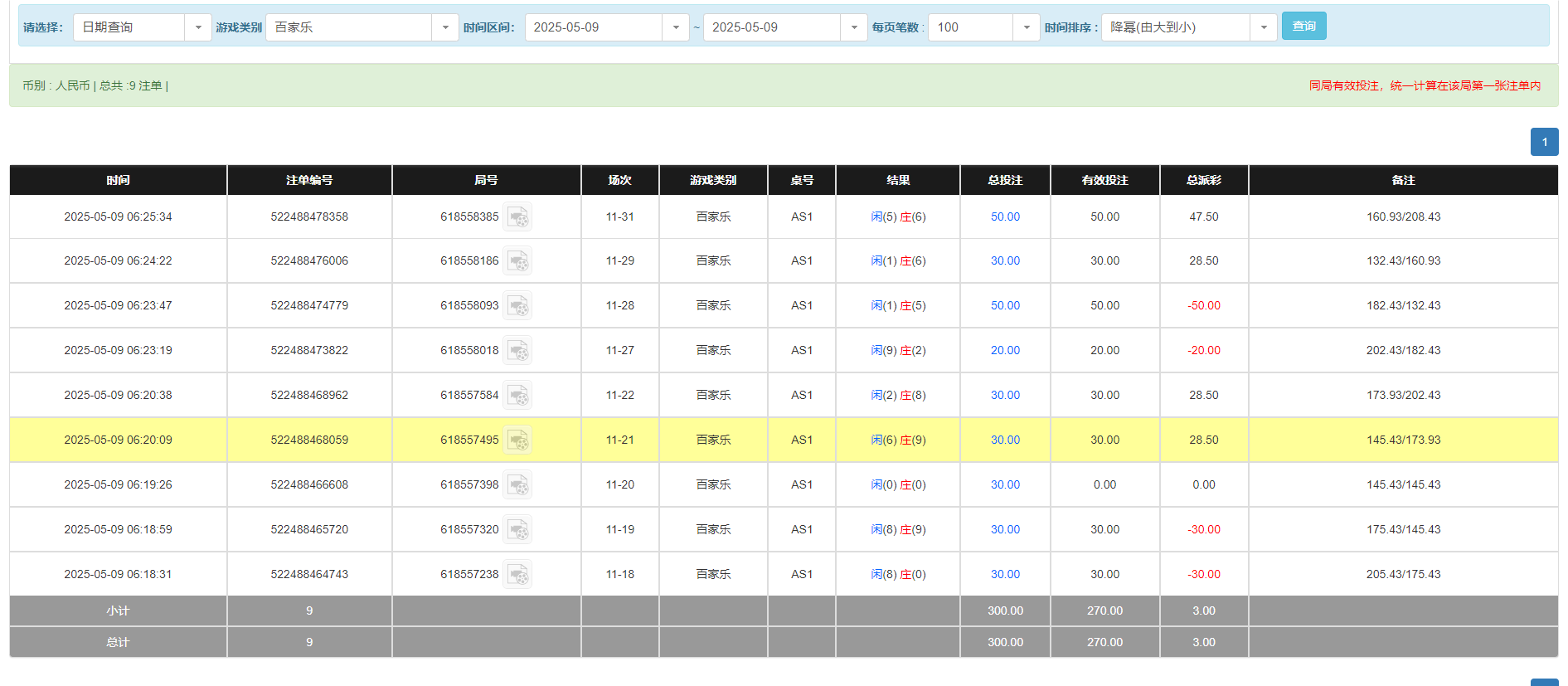Open video replay icon for round 618558385
This screenshot has height=686, width=1568.
point(517,217)
